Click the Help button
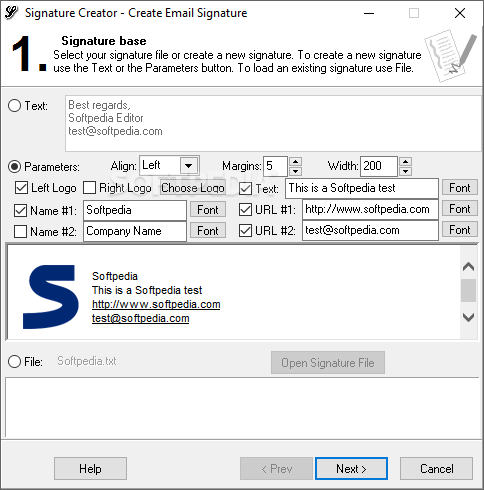The height and width of the screenshot is (490, 484). (90, 469)
